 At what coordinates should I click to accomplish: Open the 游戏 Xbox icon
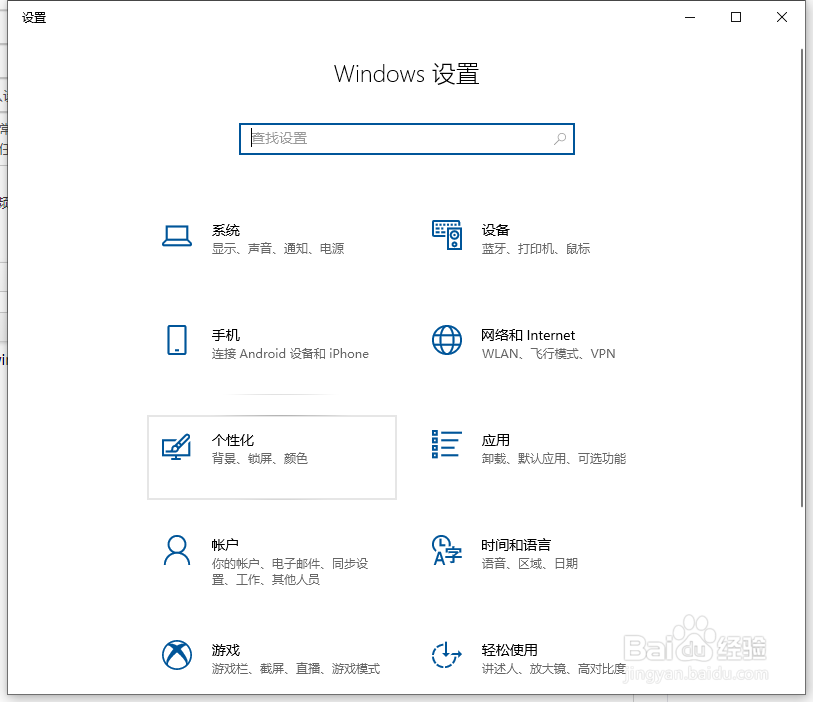click(177, 655)
